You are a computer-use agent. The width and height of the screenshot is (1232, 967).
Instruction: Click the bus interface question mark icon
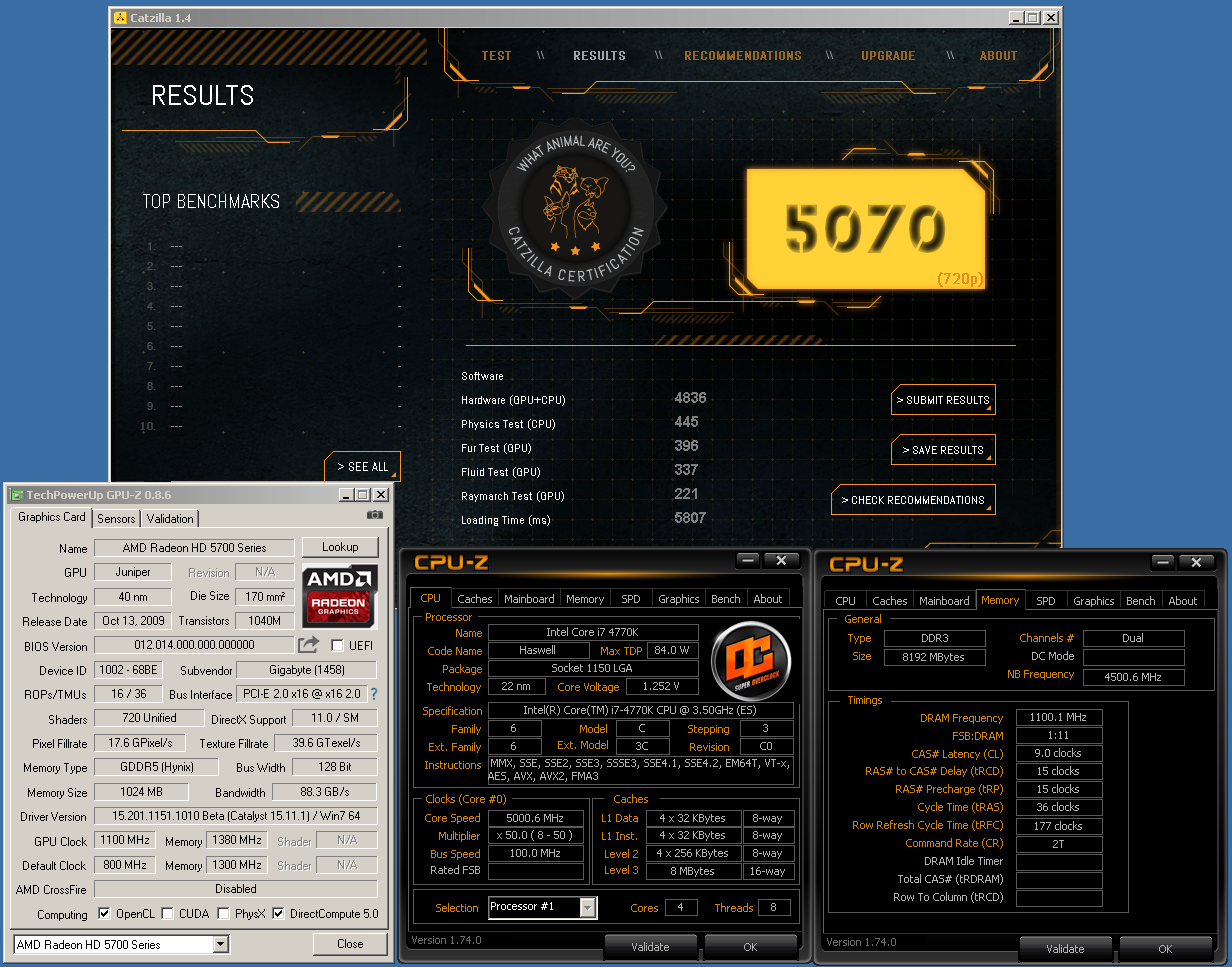[374, 694]
